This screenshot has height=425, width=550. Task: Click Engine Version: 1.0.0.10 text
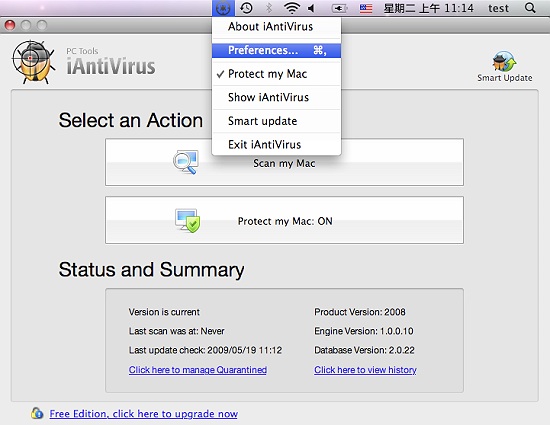[364, 331]
